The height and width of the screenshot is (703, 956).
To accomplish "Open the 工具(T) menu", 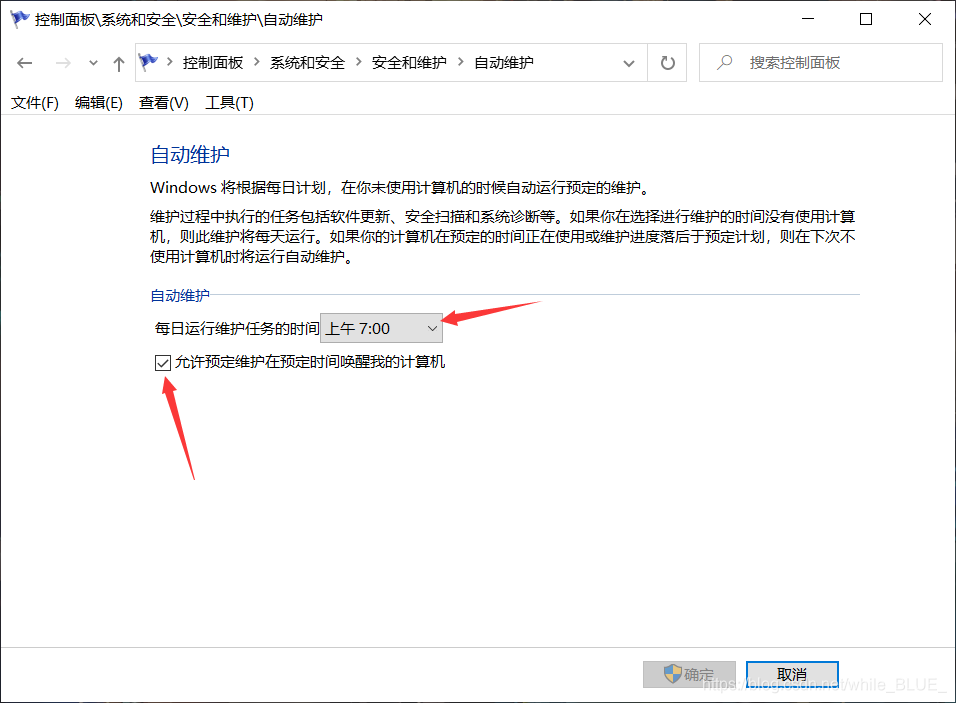I will pos(229,102).
